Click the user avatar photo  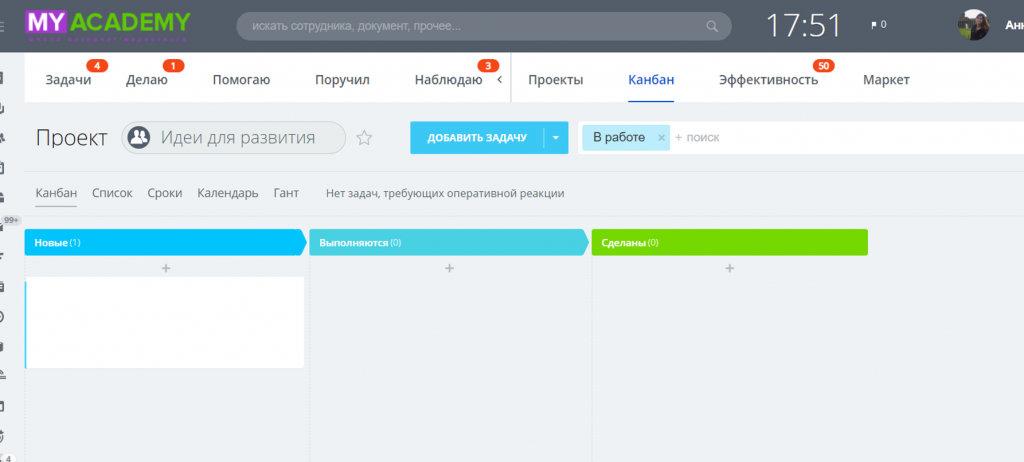[x=973, y=25]
